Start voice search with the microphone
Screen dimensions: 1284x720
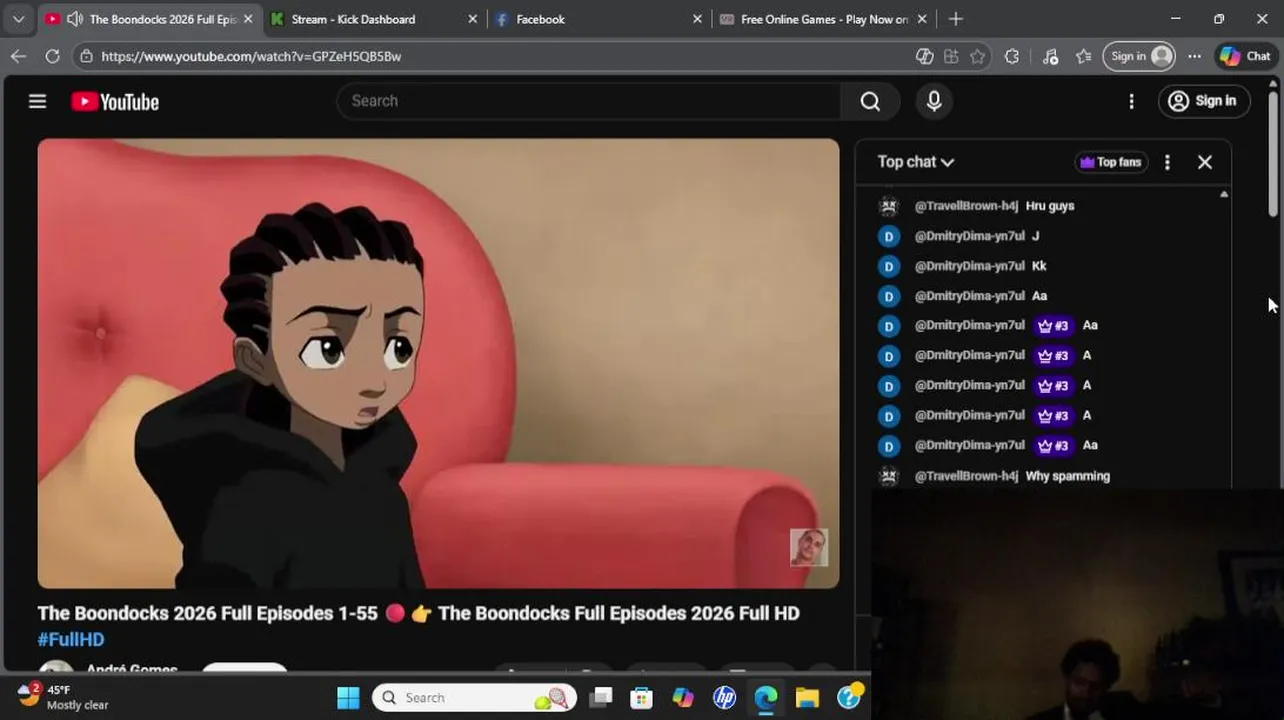coord(934,101)
